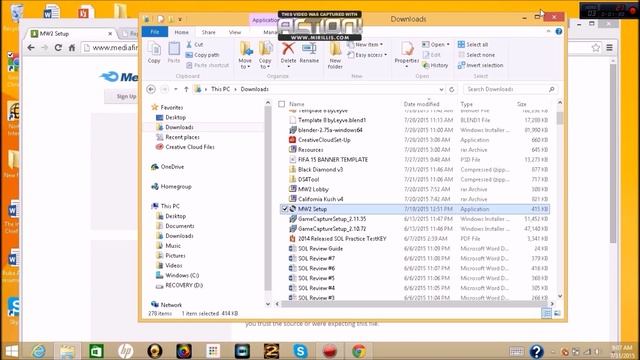This screenshot has width=640, height=360.
Task: Click Select none in the ribbon
Action: [x=476, y=55]
